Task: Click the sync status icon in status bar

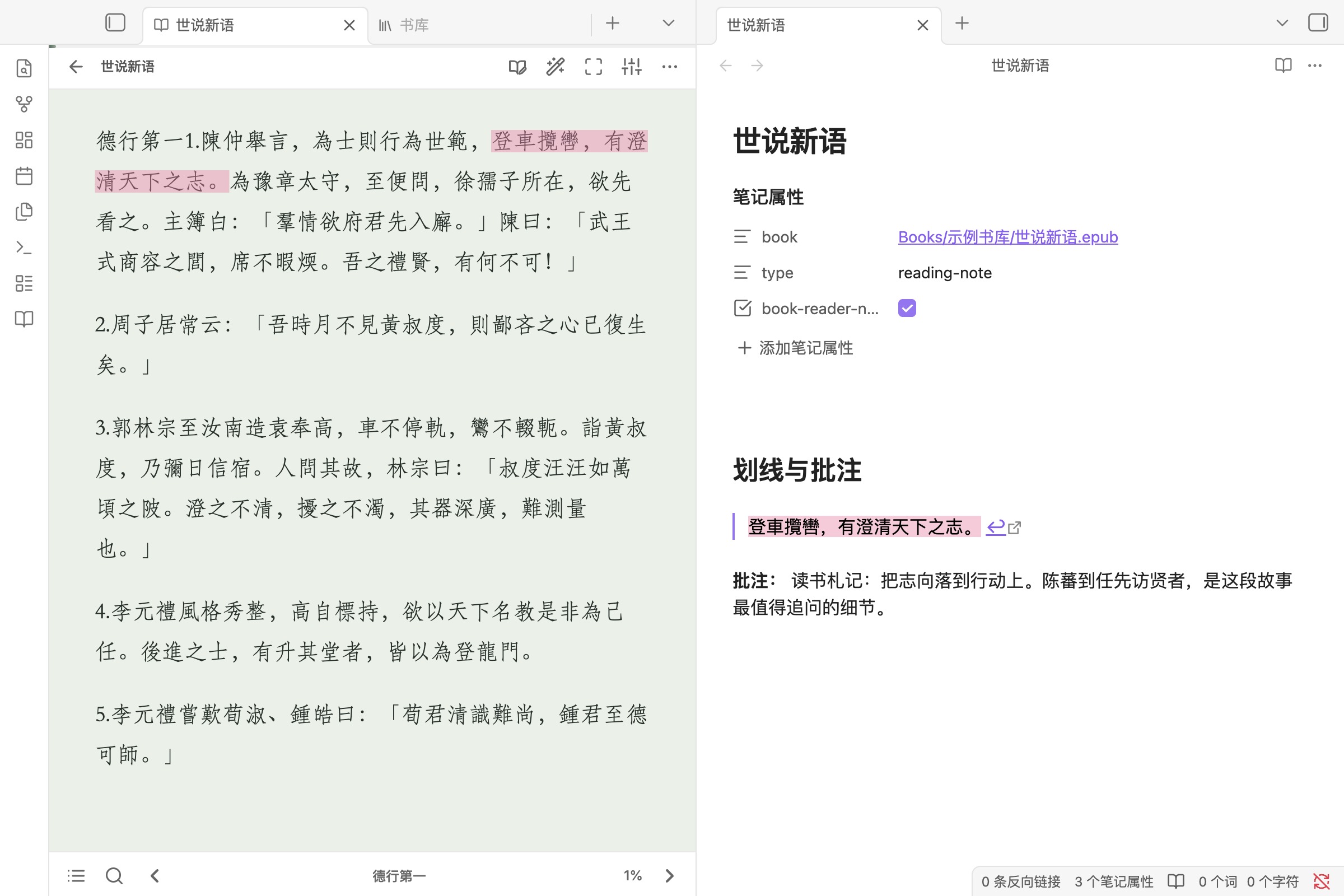Action: pos(1322,881)
